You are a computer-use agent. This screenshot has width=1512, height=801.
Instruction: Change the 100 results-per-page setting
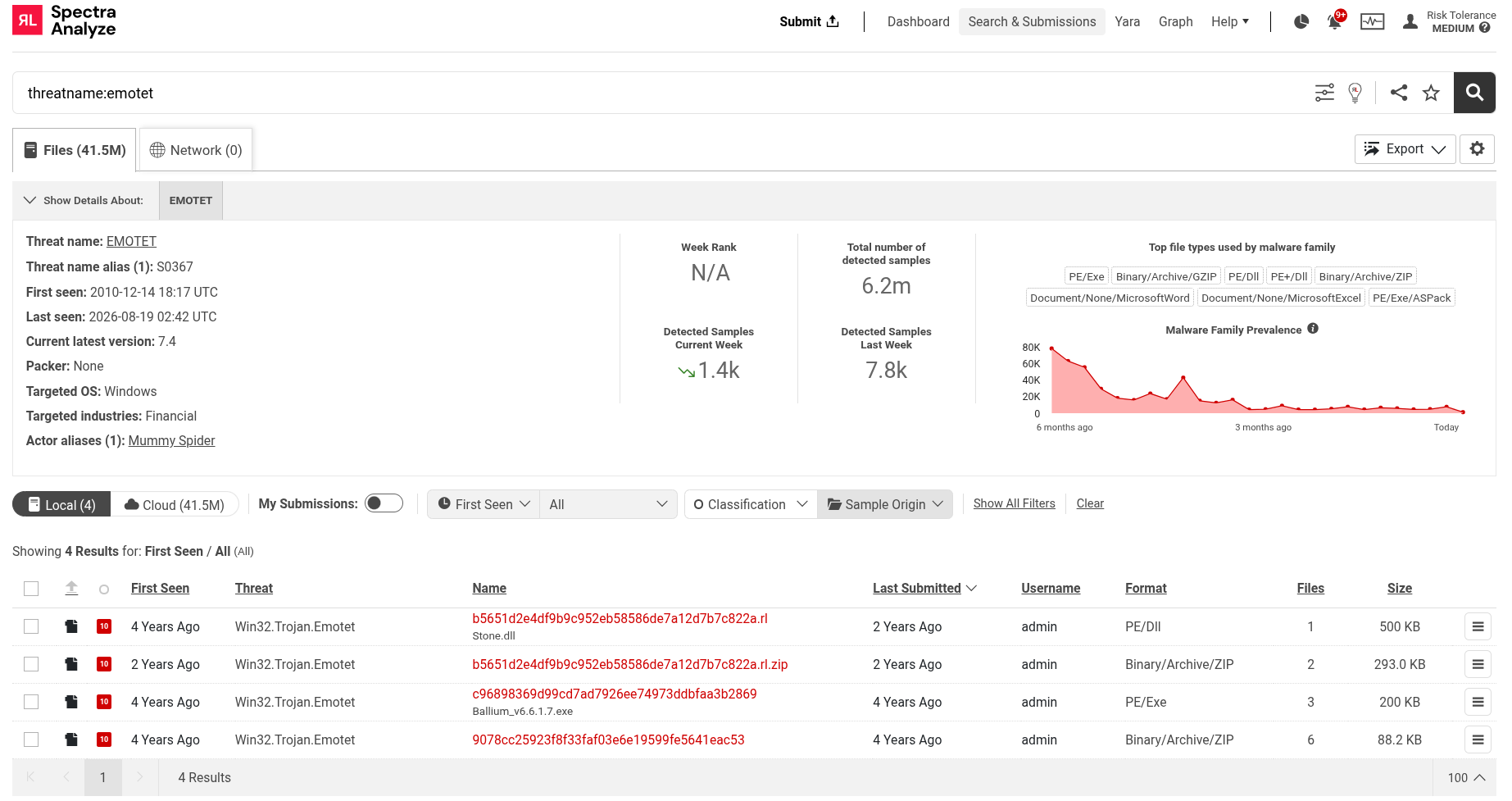click(1466, 777)
